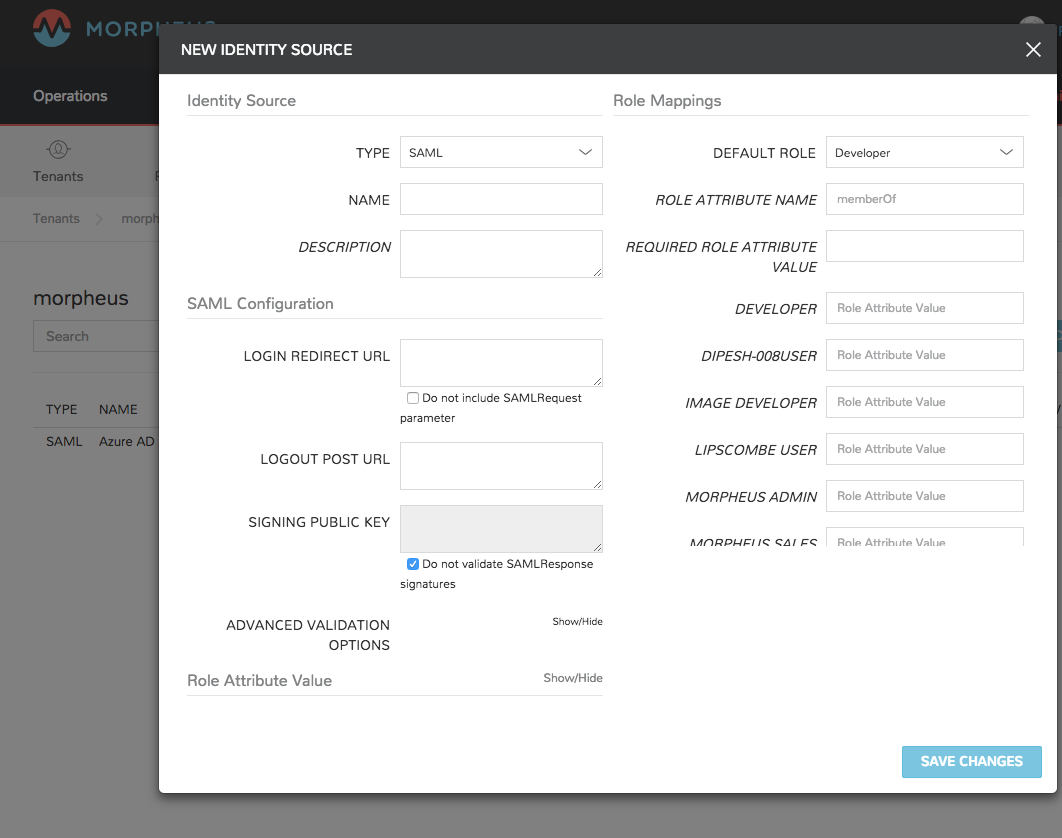This screenshot has width=1062, height=838.
Task: Click the ROLE ATTRIBUTE NAME field
Action: (x=925, y=199)
